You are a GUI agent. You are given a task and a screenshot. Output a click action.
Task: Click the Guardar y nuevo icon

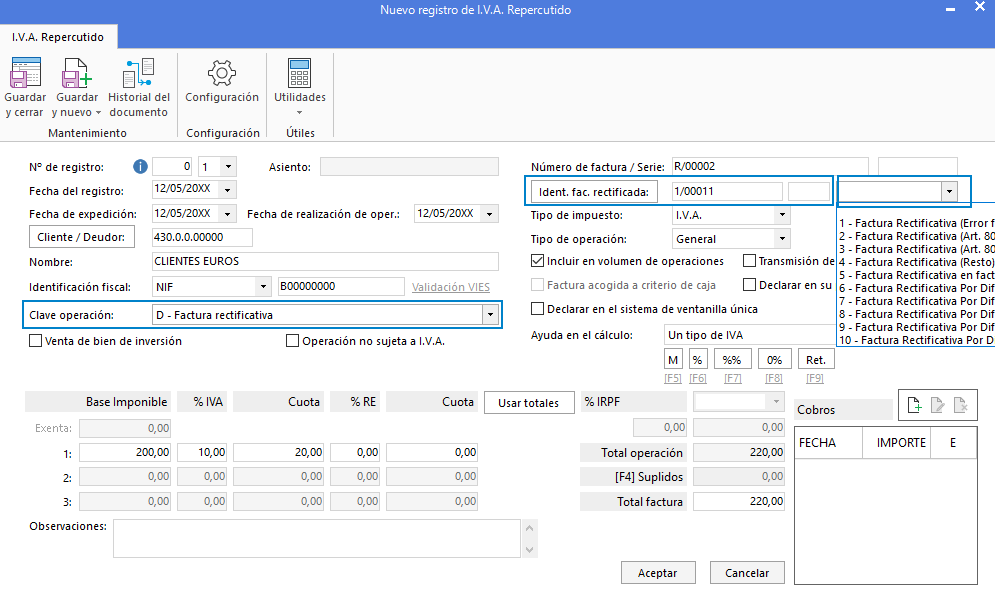coord(76,72)
